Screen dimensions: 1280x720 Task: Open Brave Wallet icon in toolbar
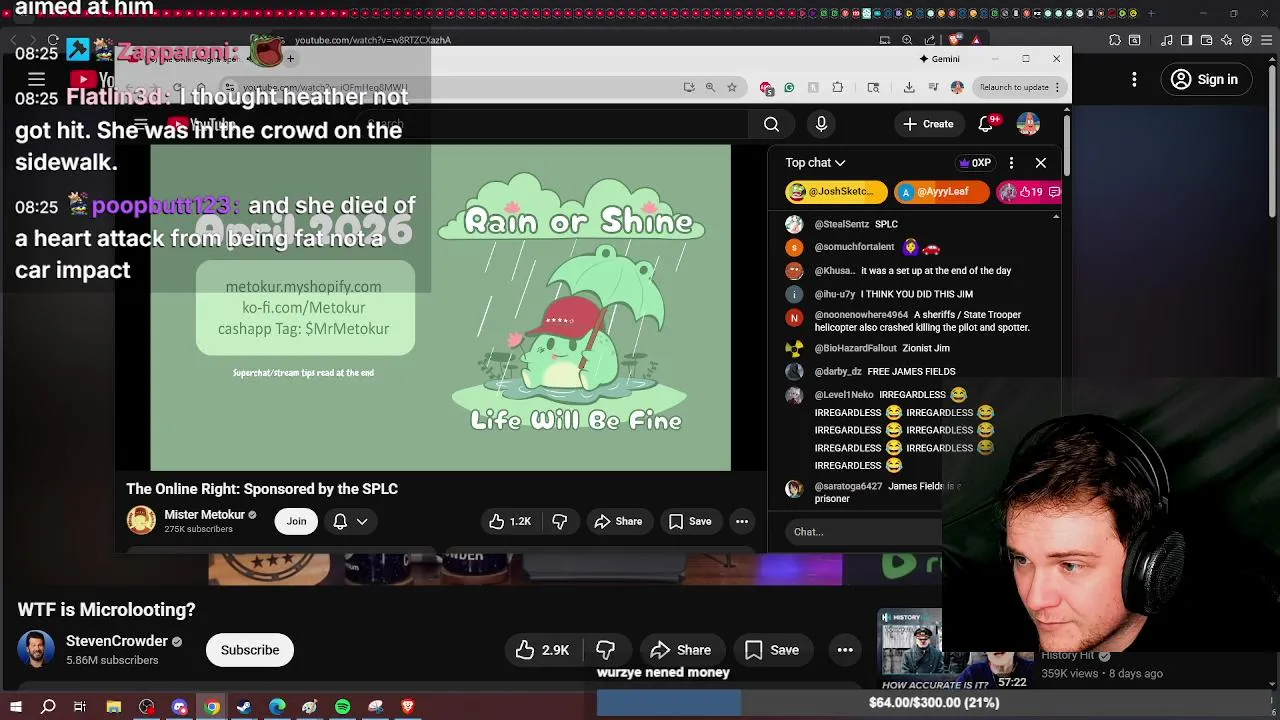pyautogui.click(x=1206, y=40)
